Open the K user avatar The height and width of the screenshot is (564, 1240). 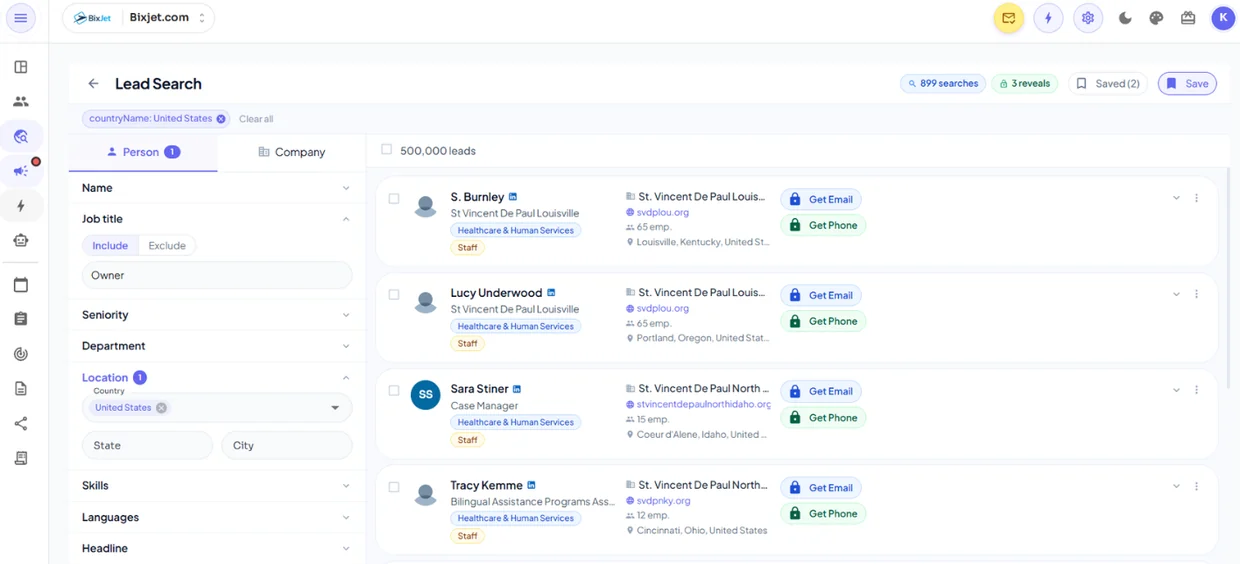[x=1223, y=18]
